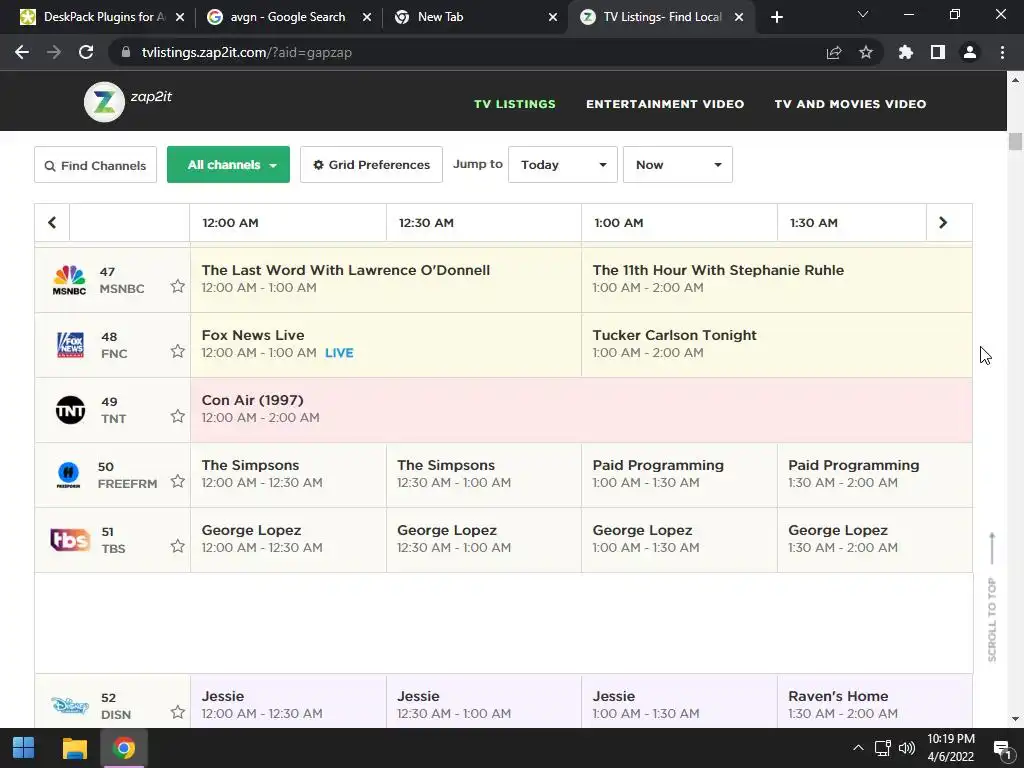This screenshot has width=1024, height=768.
Task: Click the browser forward arrow
Action: (x=54, y=52)
